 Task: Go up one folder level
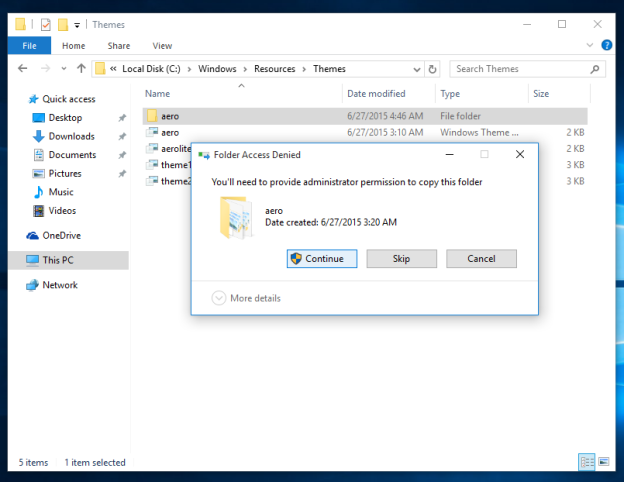coord(81,68)
